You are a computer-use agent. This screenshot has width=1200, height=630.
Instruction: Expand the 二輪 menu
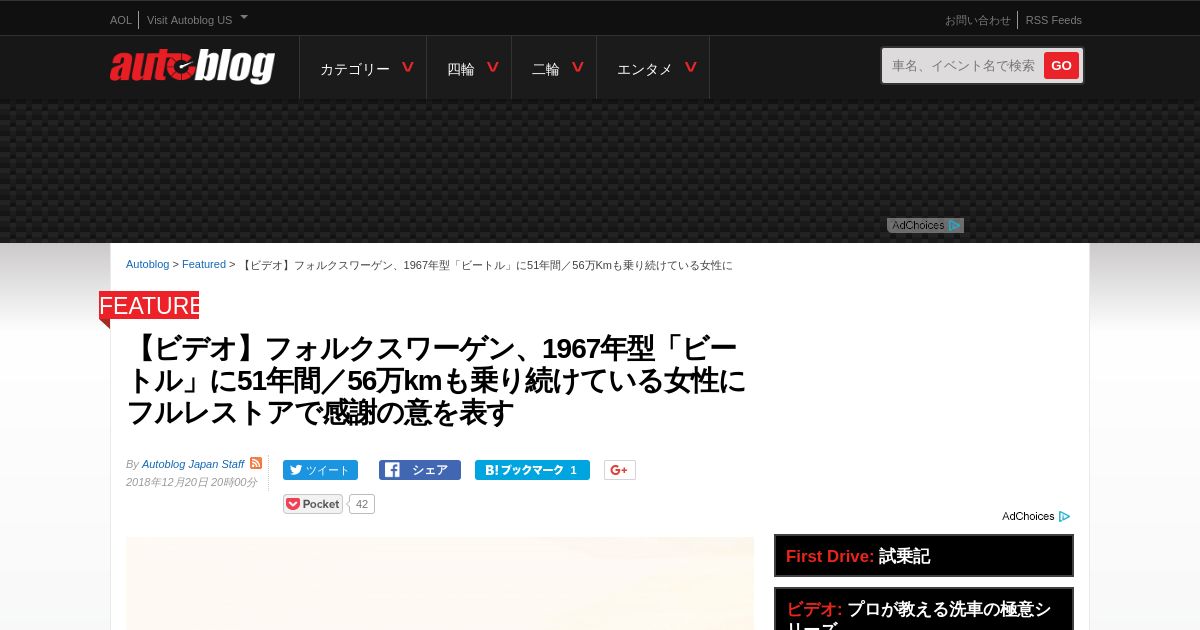click(554, 68)
